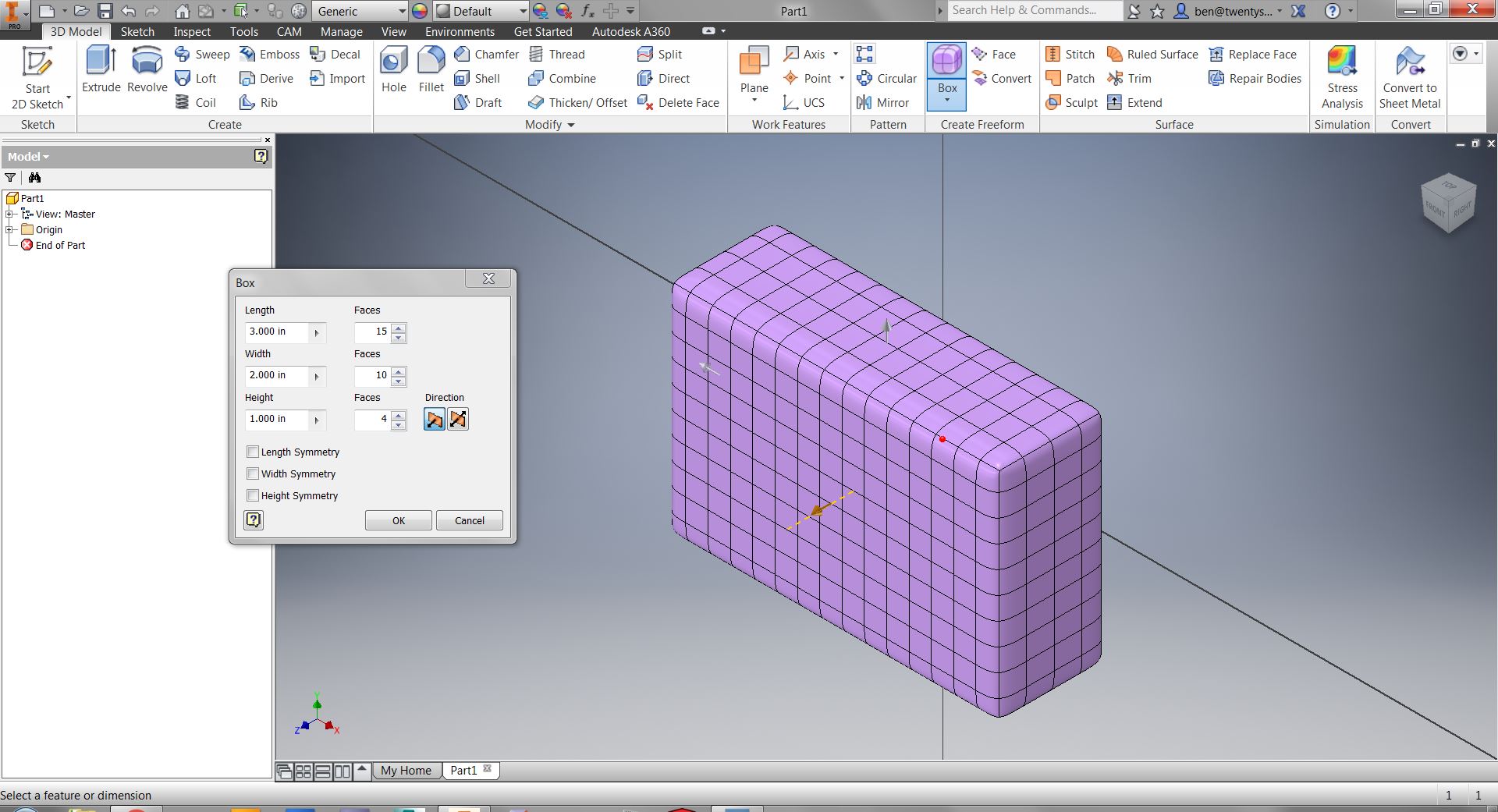Start a 2D Sketch
The height and width of the screenshot is (812, 1498).
[x=37, y=78]
